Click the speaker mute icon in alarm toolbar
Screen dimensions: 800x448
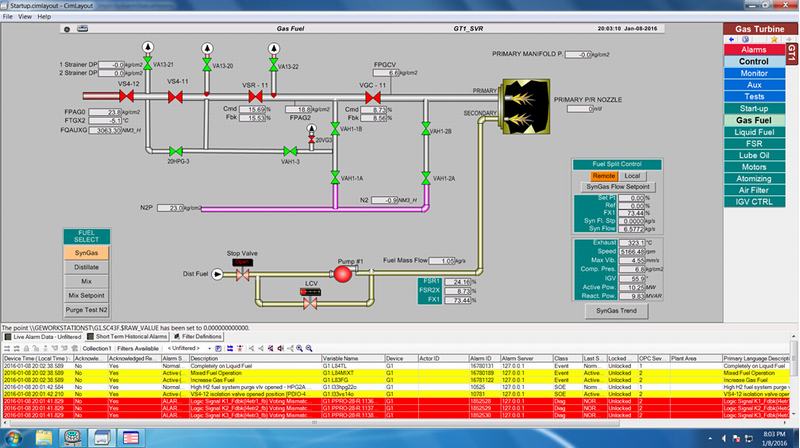[280, 349]
